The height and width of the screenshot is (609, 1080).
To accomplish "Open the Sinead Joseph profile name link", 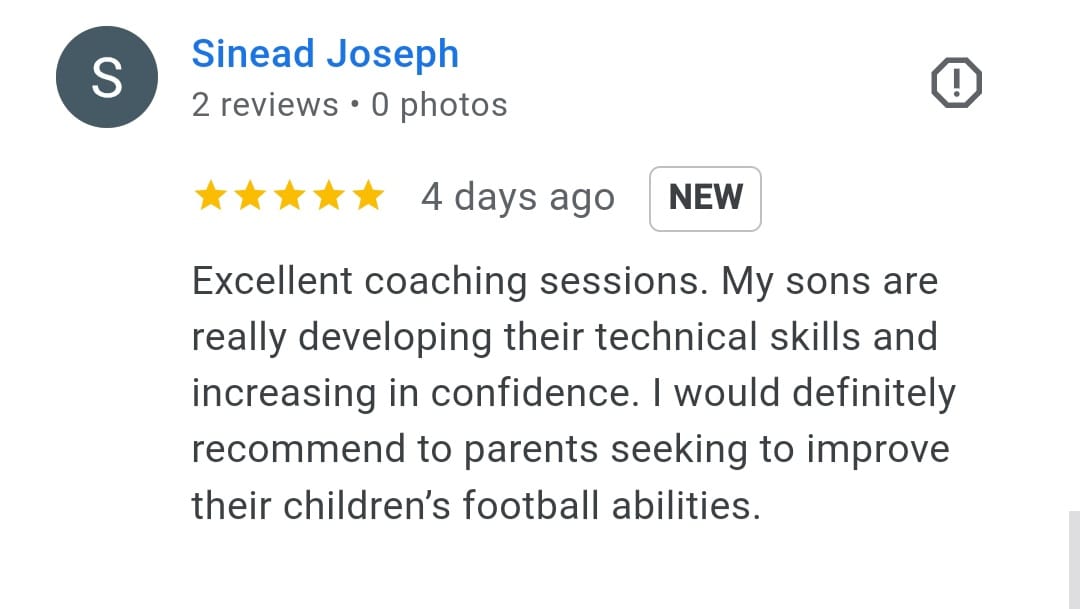I will coord(325,54).
